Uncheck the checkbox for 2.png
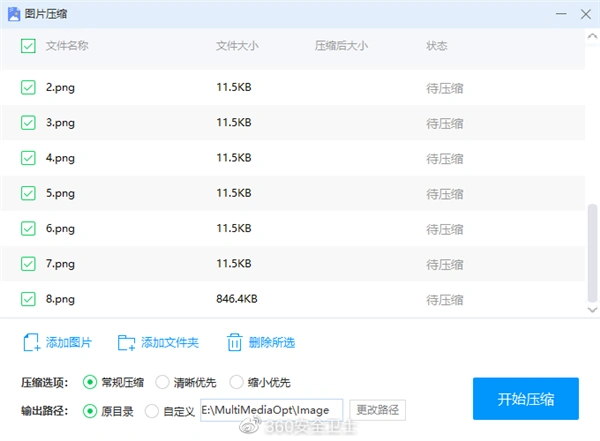 pos(28,87)
